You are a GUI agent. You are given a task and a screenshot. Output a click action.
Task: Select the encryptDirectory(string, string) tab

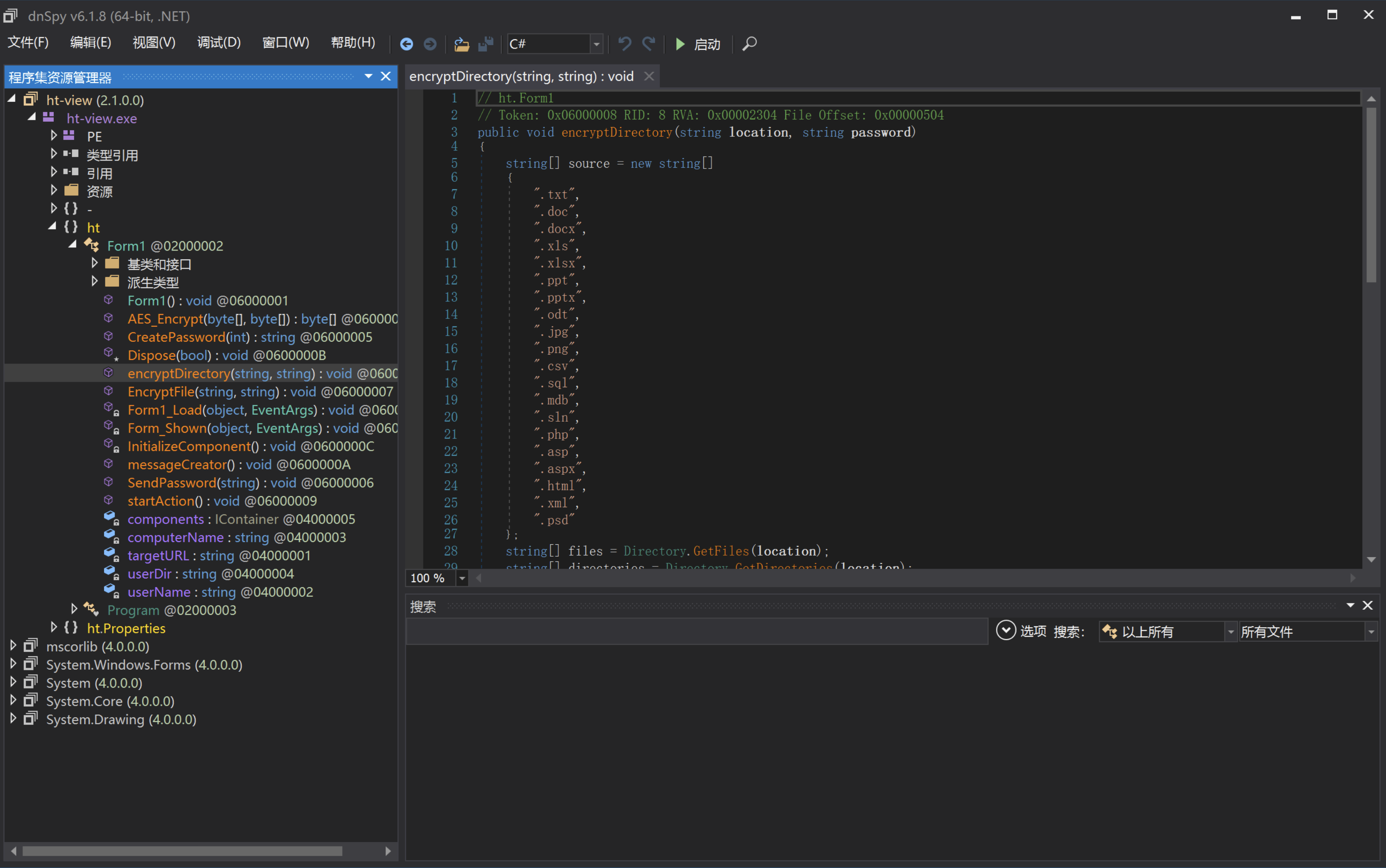click(521, 76)
